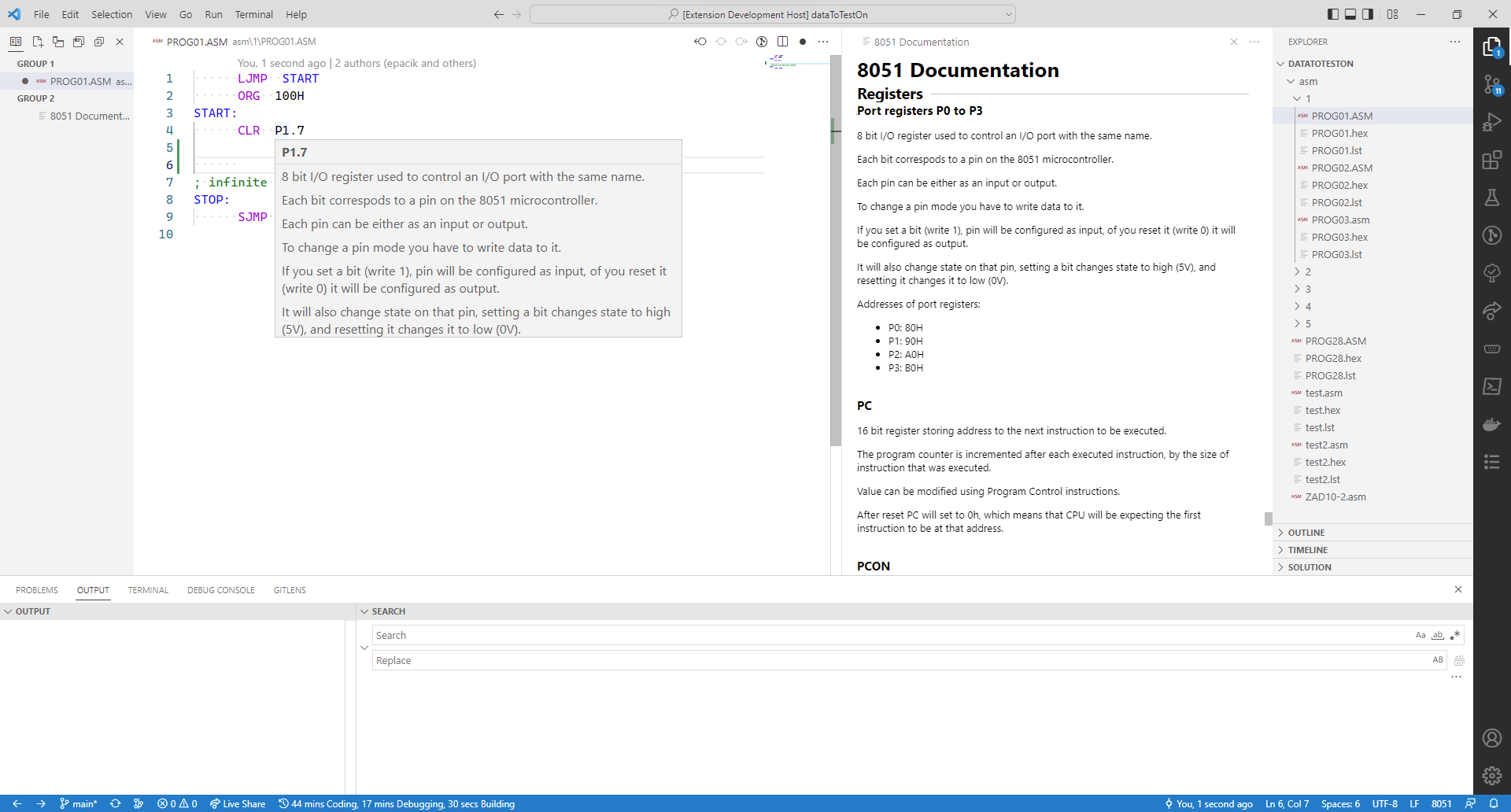The image size is (1511, 812).
Task: Toggle Use Regular Expression in search
Action: click(1455, 635)
